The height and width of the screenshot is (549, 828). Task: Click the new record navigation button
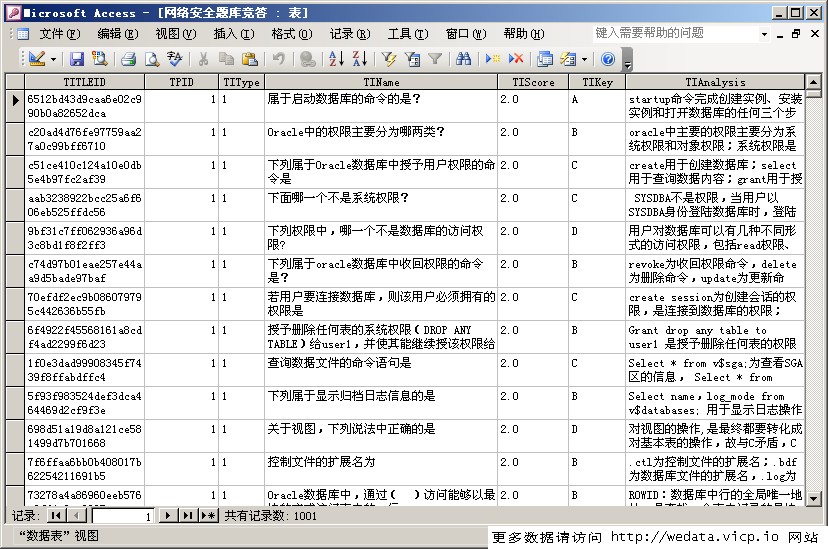[209, 516]
